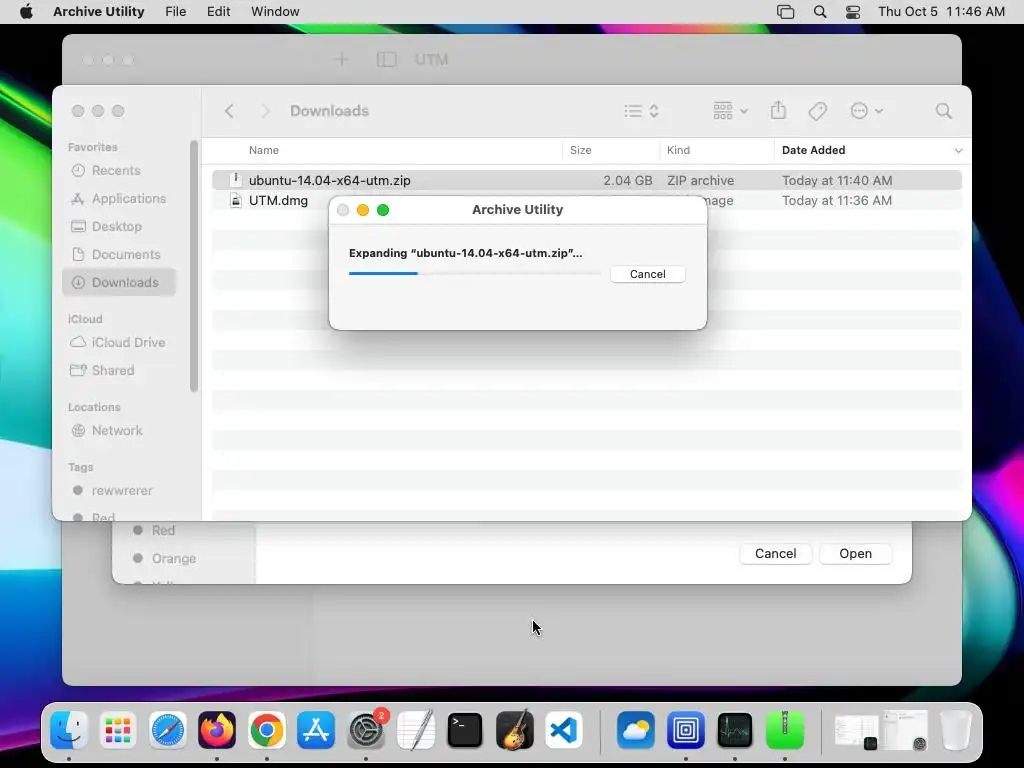Open the list view switcher dropdown
The height and width of the screenshot is (768, 1024).
641,111
